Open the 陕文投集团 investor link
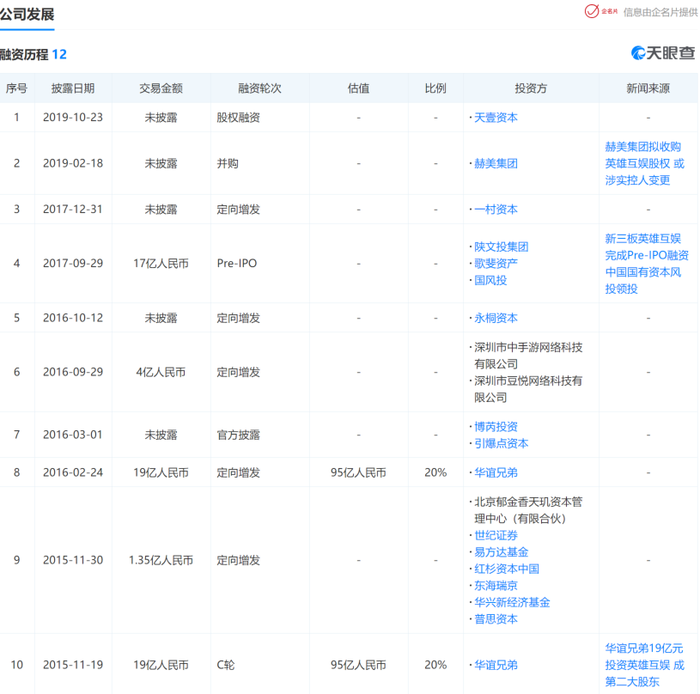 coord(501,247)
